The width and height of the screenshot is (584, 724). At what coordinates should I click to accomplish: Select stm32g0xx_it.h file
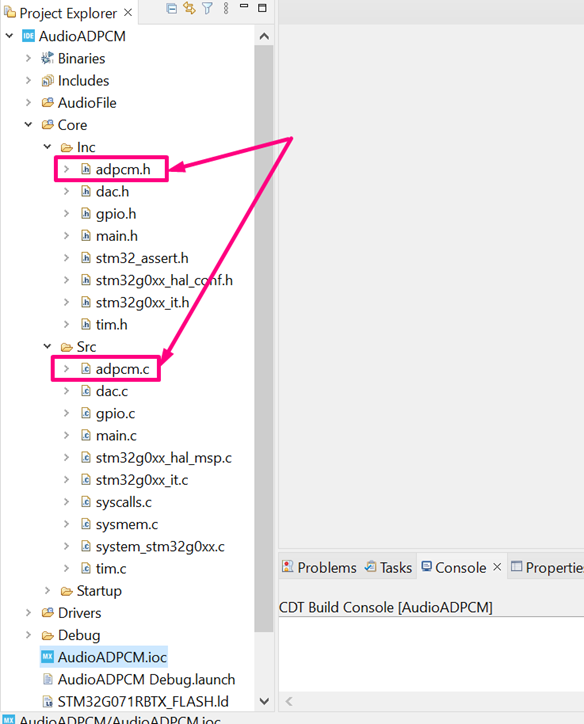pos(143,302)
